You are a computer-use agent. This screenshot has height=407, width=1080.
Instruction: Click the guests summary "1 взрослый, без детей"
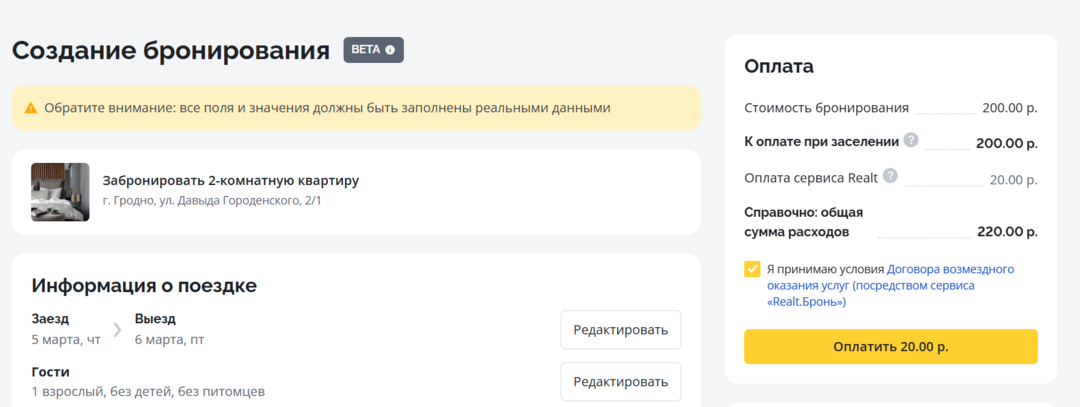coord(148,391)
